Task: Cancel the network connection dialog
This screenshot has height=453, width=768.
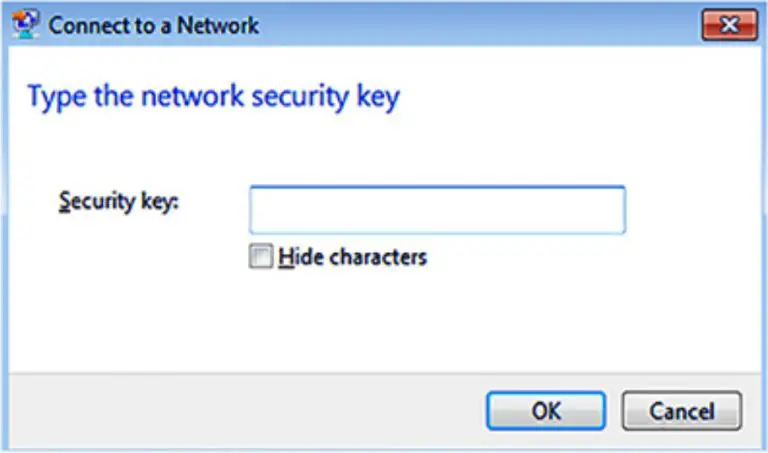Action: coord(682,410)
